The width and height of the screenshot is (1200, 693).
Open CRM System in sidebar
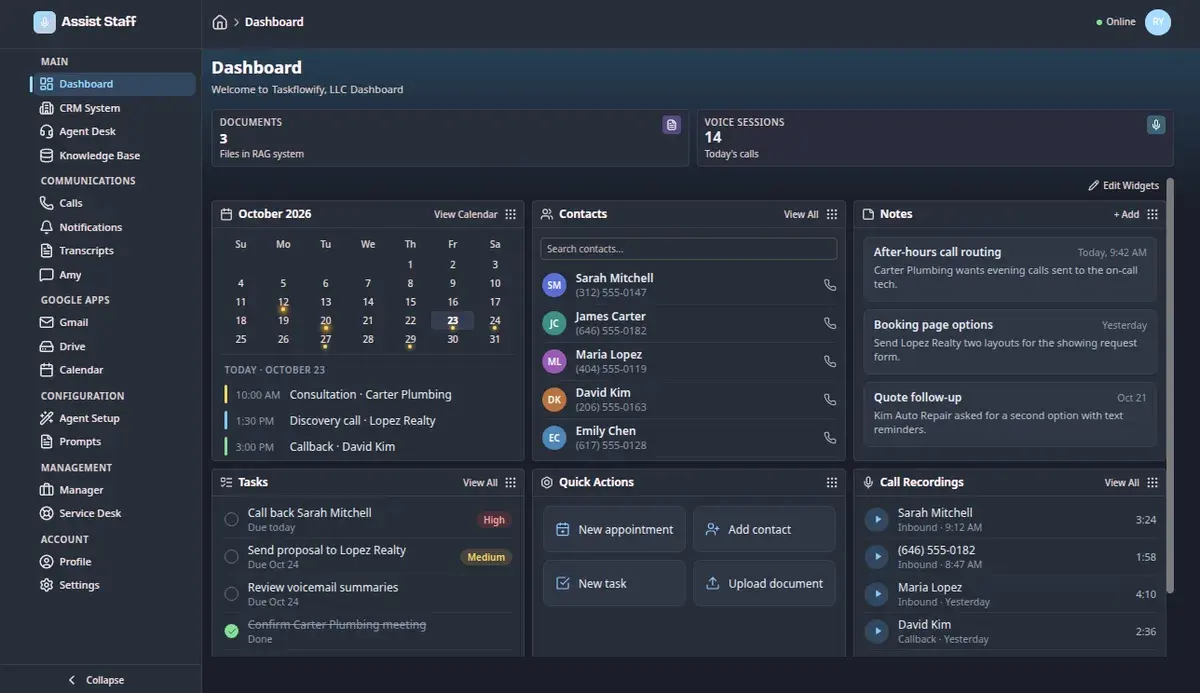point(113,108)
